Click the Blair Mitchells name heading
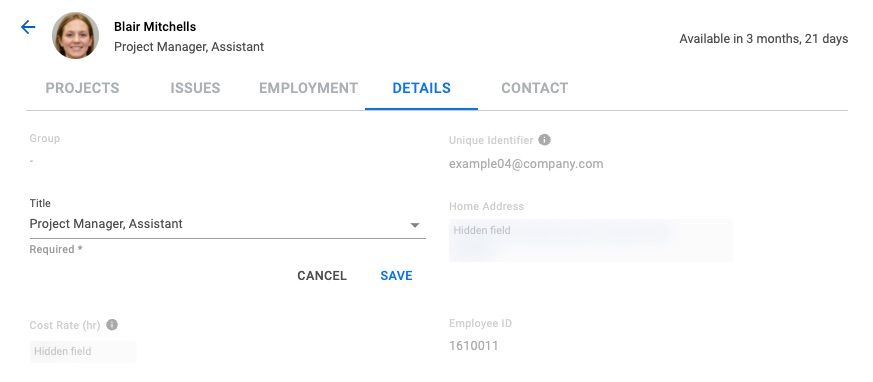Viewport: 873px width, 382px height. click(x=155, y=26)
